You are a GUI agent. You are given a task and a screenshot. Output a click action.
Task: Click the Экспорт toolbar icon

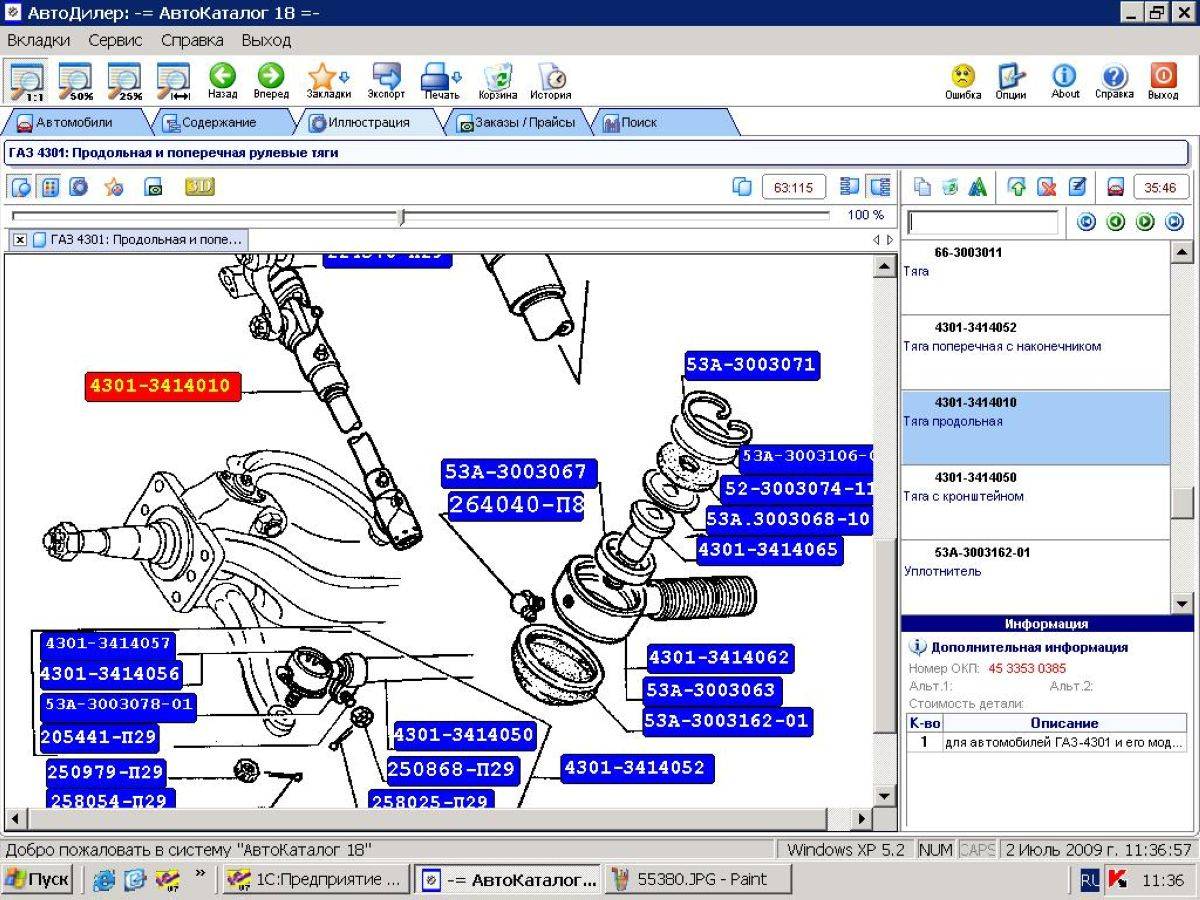pyautogui.click(x=386, y=80)
